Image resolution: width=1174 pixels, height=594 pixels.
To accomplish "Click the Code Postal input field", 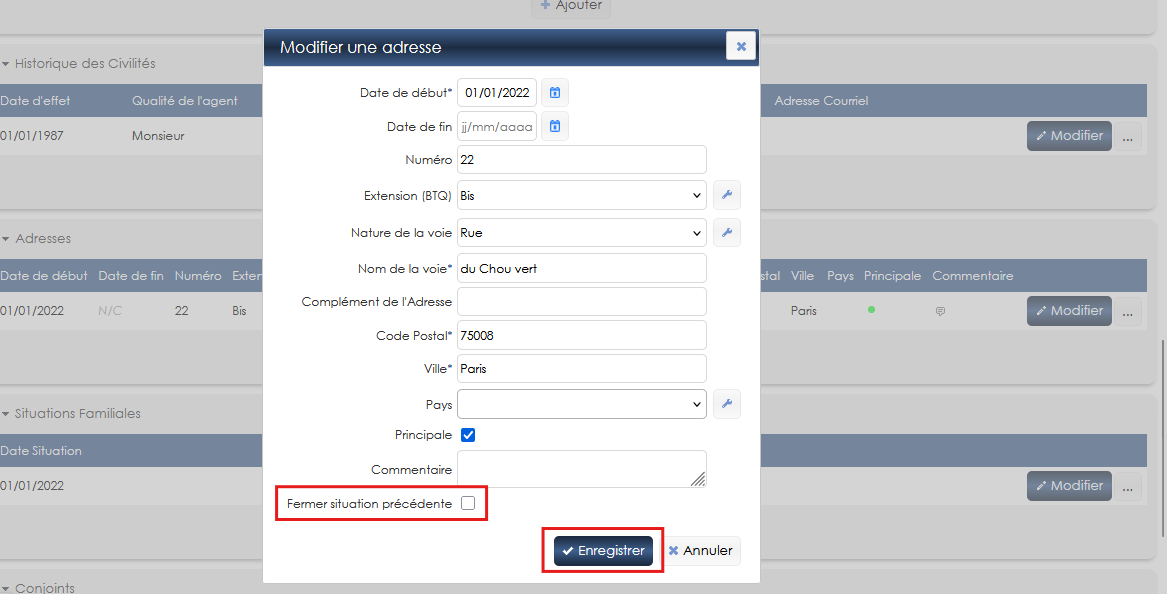I will tap(582, 335).
